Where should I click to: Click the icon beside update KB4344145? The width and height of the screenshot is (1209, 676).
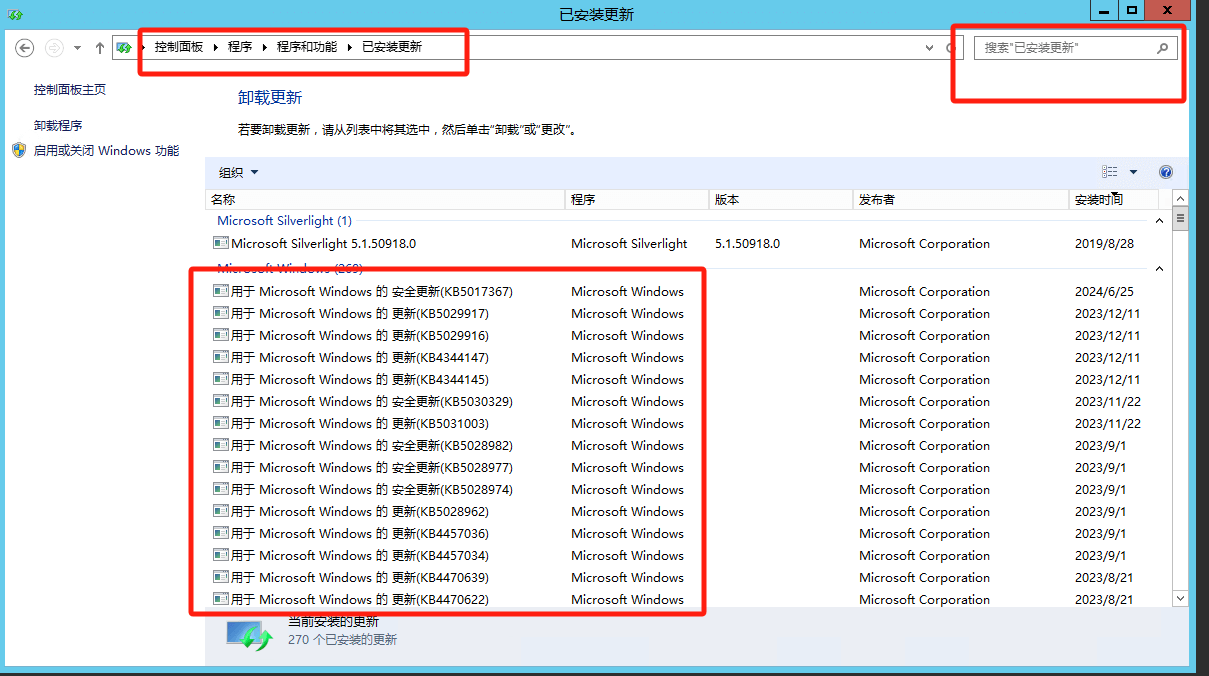221,379
